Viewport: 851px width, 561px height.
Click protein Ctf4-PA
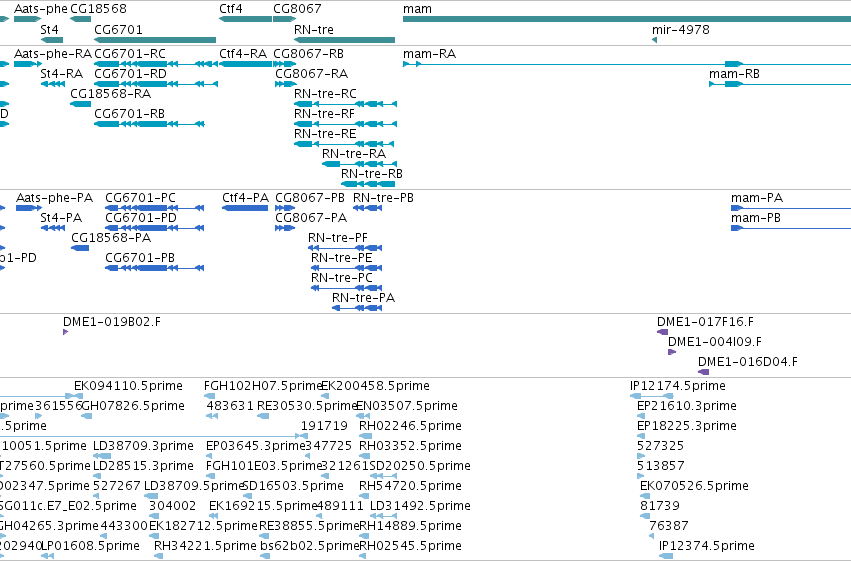245,208
